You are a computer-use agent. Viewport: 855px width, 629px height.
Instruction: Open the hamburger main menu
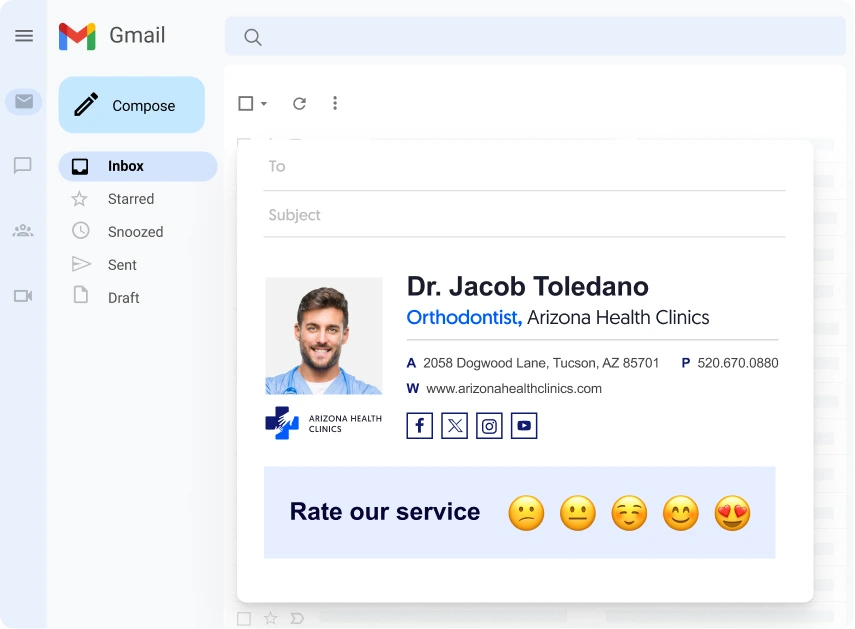(x=24, y=36)
